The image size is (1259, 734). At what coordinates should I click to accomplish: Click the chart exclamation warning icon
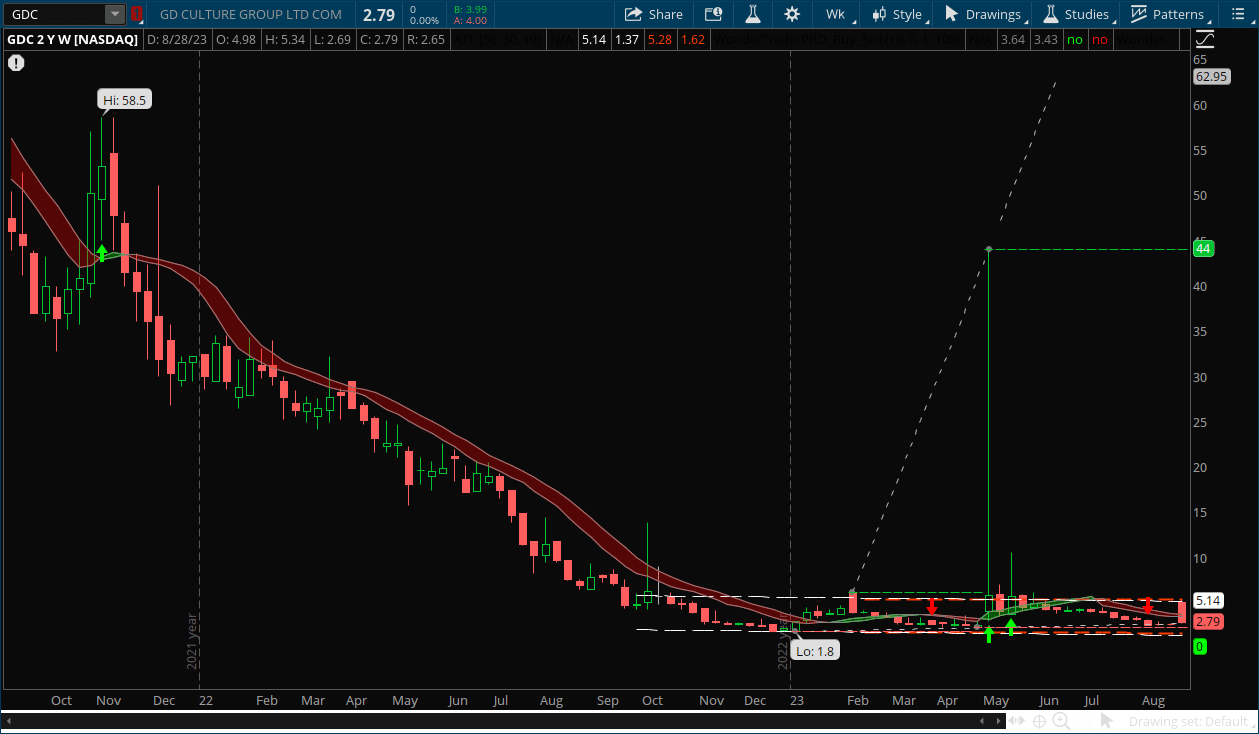coord(16,62)
